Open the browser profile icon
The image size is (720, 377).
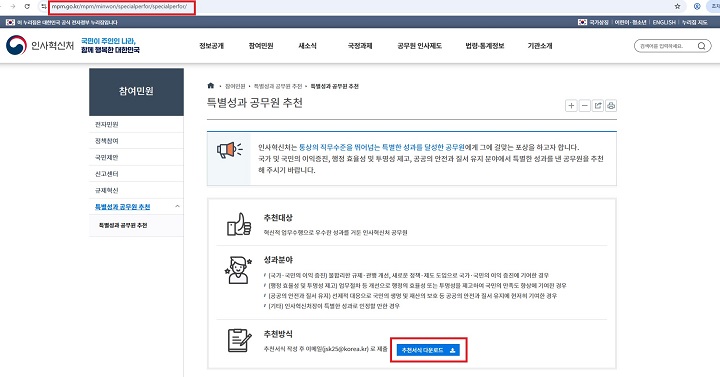coord(697,6)
